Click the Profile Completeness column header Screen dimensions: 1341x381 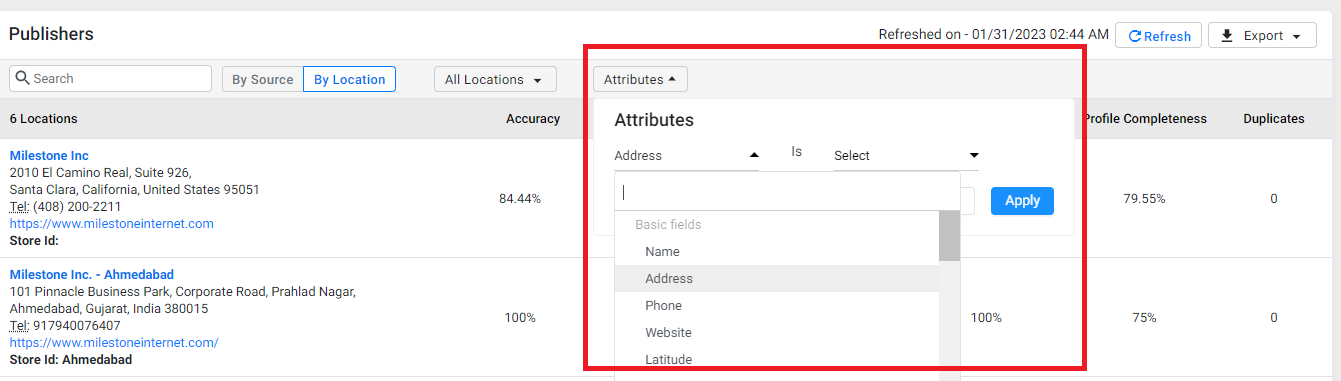[1145, 119]
